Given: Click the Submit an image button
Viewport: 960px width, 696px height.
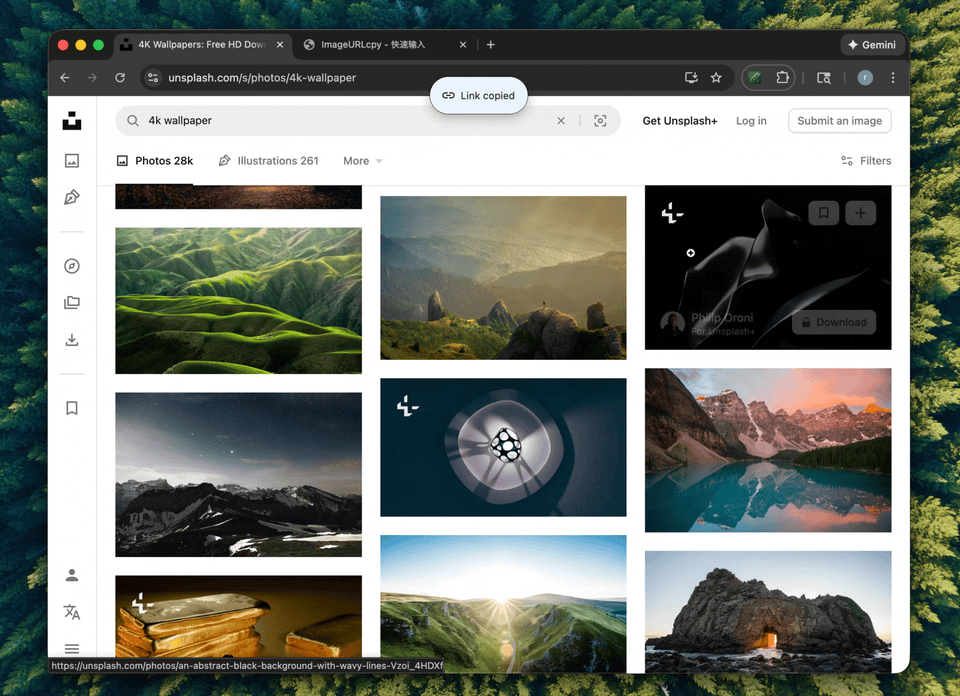Looking at the screenshot, I should pos(839,121).
